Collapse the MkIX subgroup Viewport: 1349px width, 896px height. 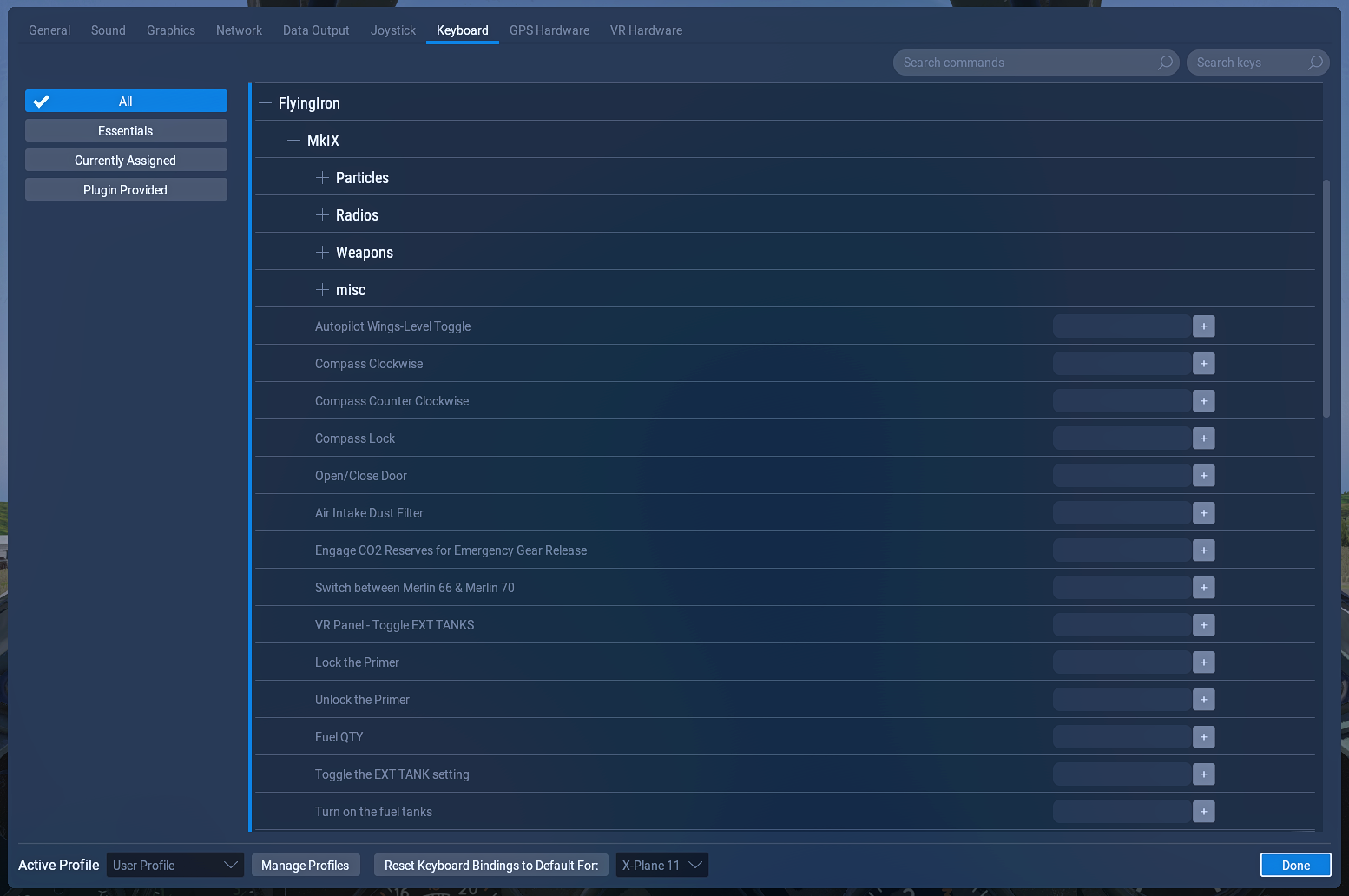[x=294, y=141]
